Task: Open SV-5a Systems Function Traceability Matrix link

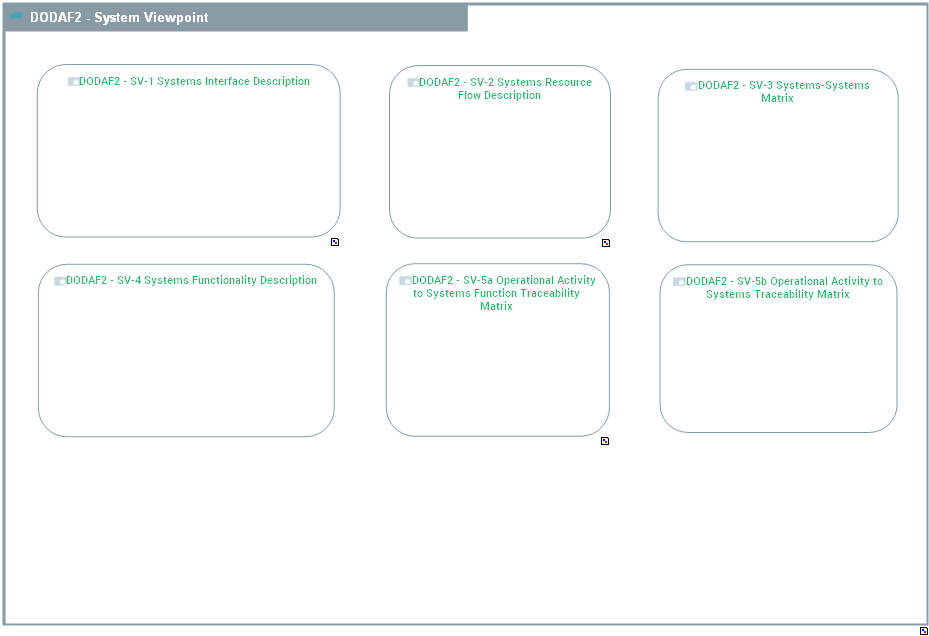Action: [503, 293]
